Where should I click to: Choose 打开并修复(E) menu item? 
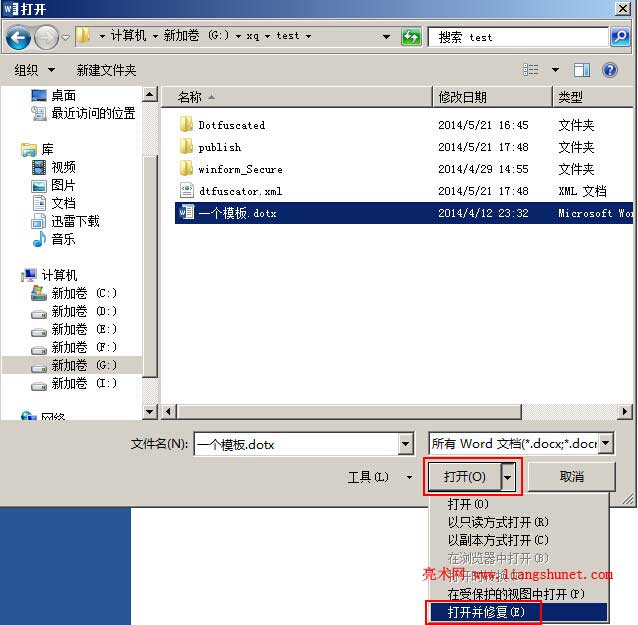(x=519, y=612)
